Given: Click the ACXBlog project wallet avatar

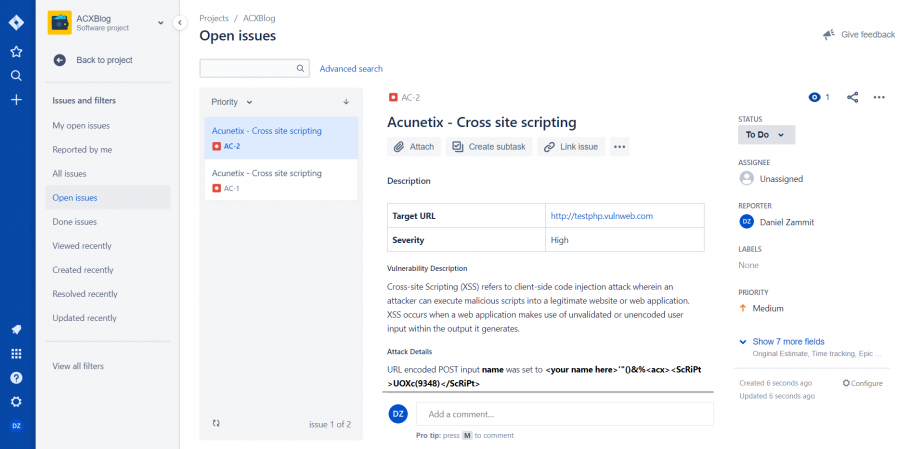Looking at the screenshot, I should coord(60,23).
